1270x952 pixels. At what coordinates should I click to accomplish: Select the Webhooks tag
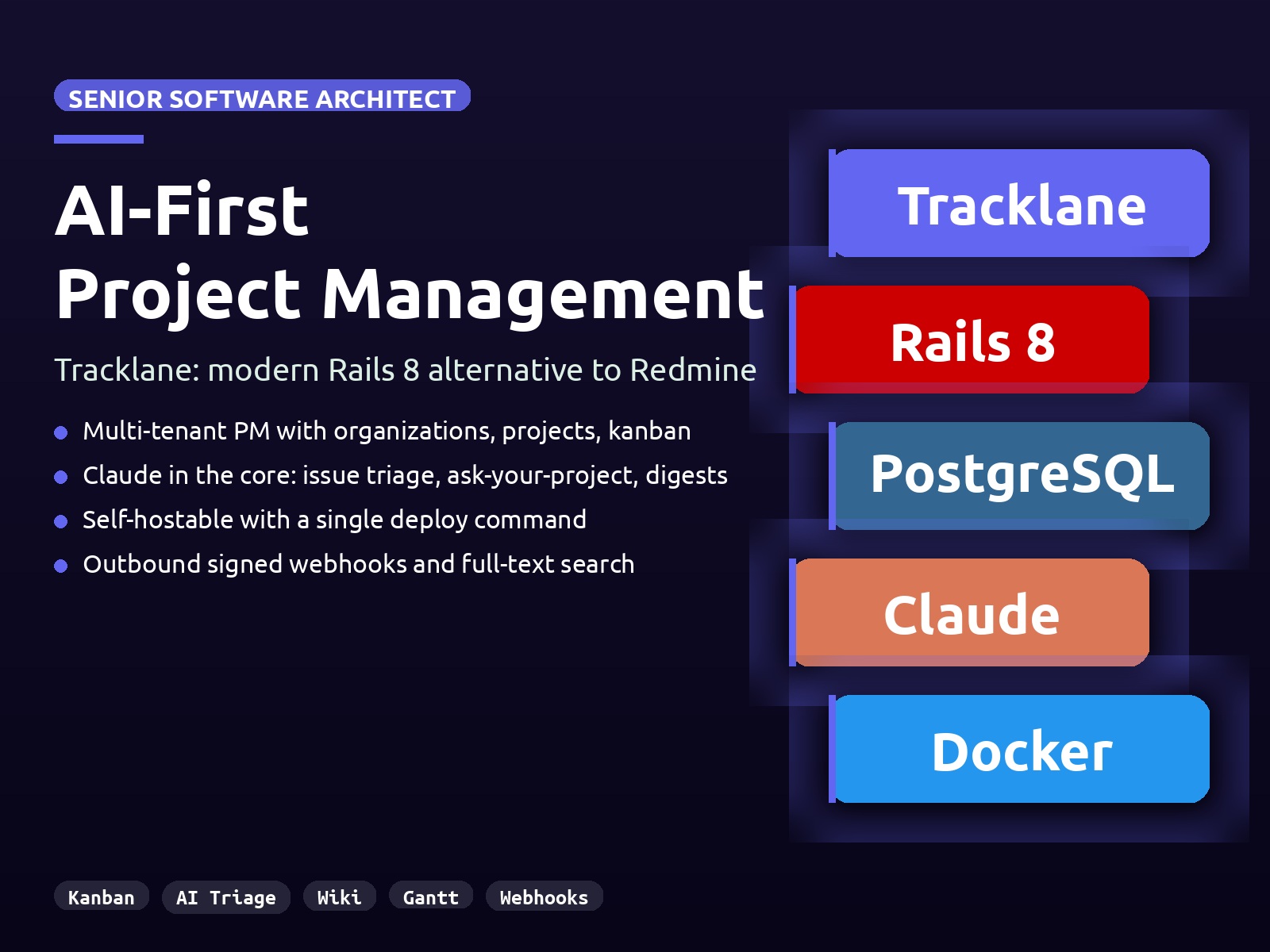pos(544,897)
